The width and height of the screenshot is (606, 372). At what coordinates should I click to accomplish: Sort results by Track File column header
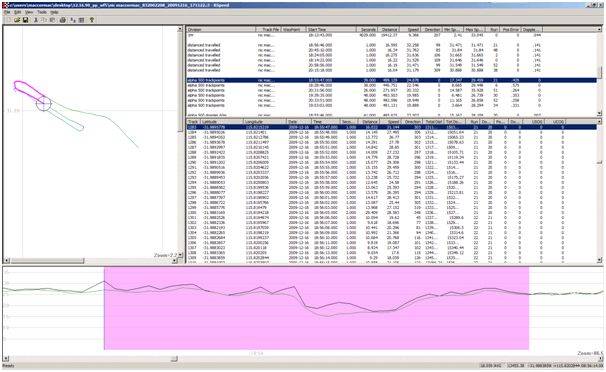coord(269,29)
